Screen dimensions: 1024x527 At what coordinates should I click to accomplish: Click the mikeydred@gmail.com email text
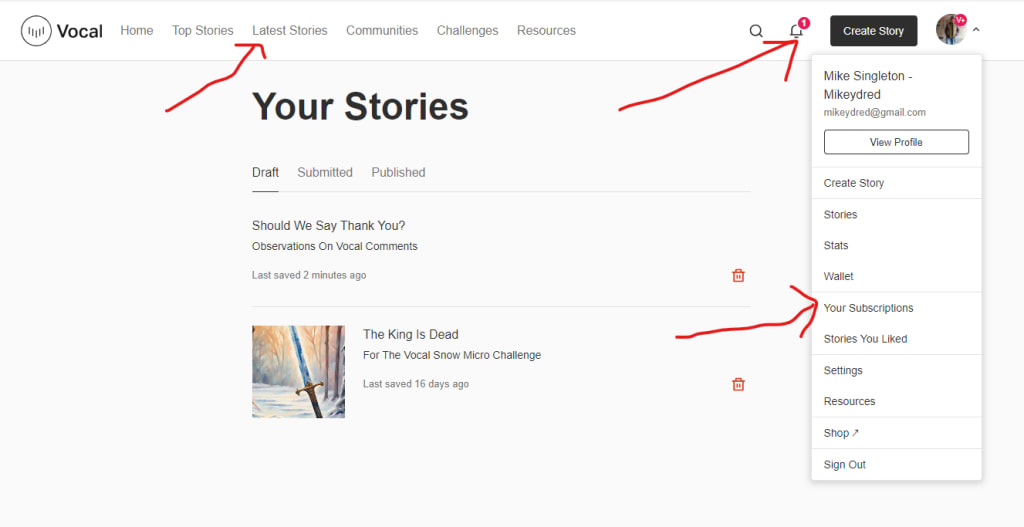click(874, 112)
